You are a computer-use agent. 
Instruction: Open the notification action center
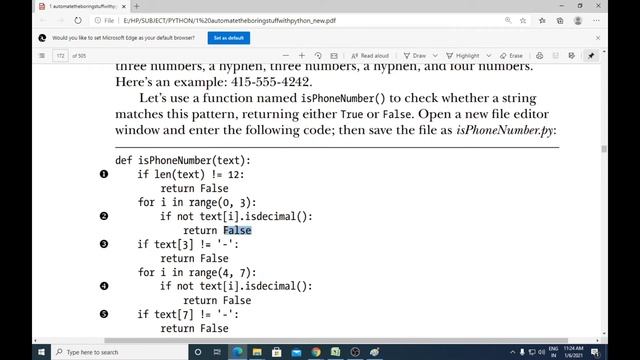click(x=595, y=352)
